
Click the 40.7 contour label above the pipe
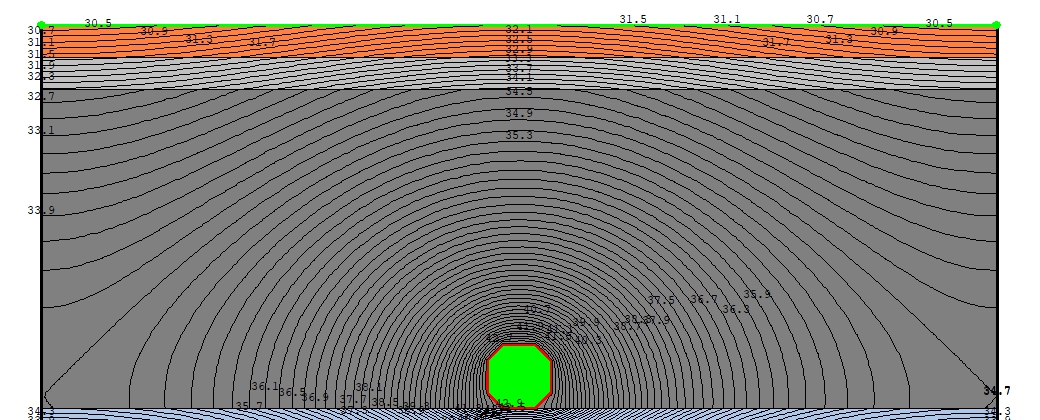click(x=537, y=309)
